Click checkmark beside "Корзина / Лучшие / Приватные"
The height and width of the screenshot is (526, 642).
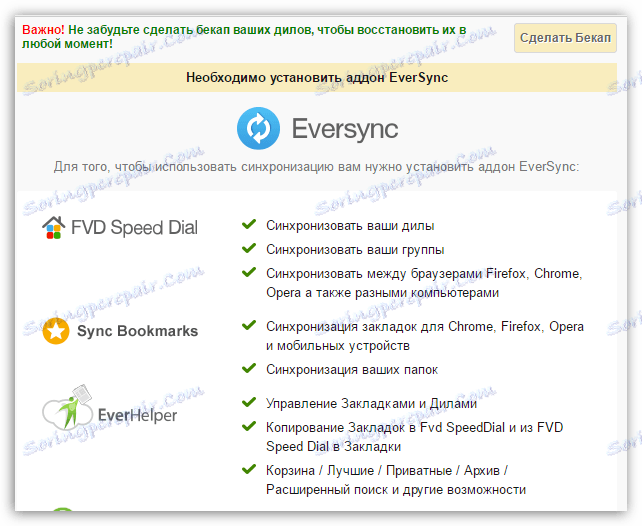[249, 469]
